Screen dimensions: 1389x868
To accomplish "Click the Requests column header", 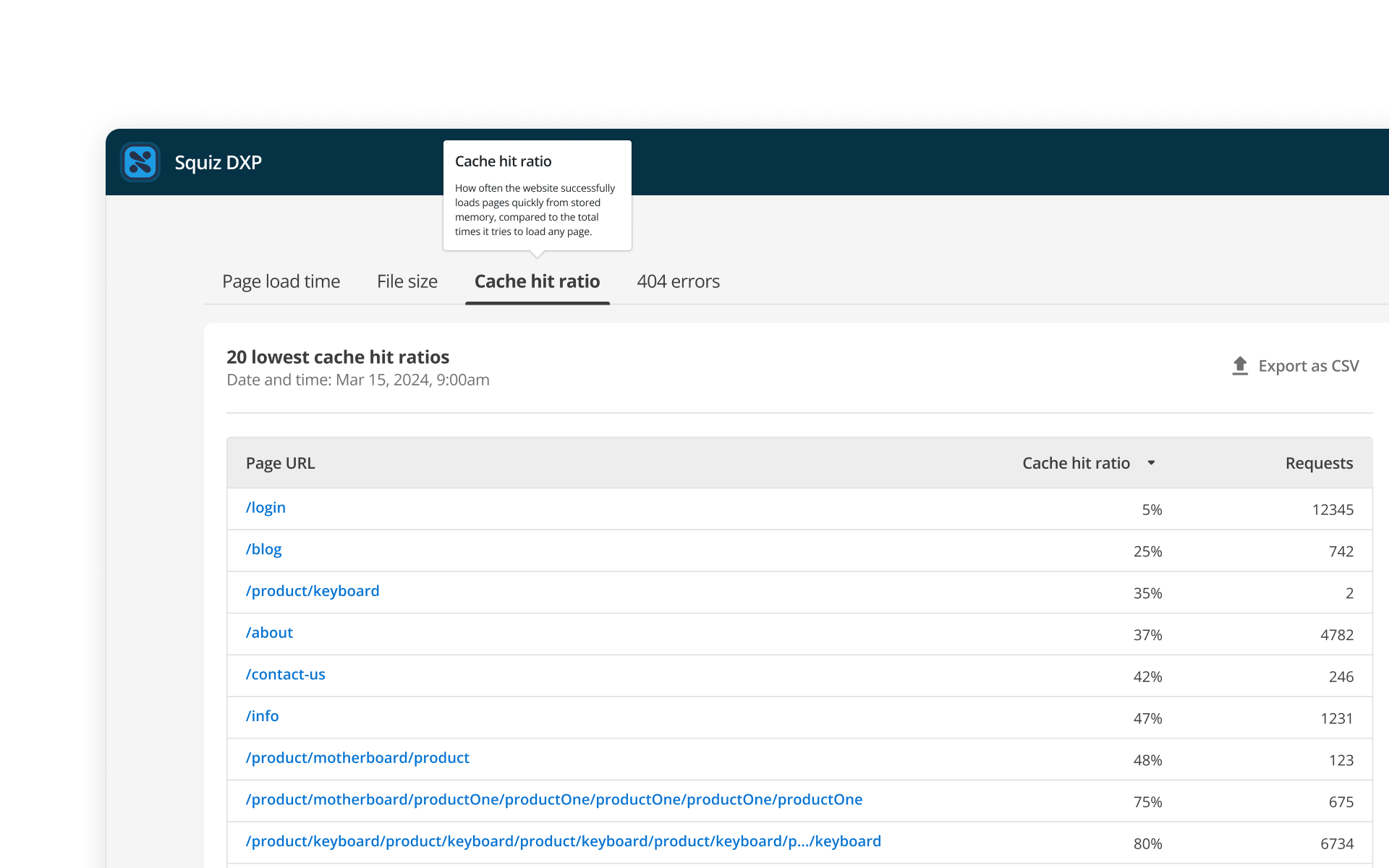I will tap(1318, 463).
